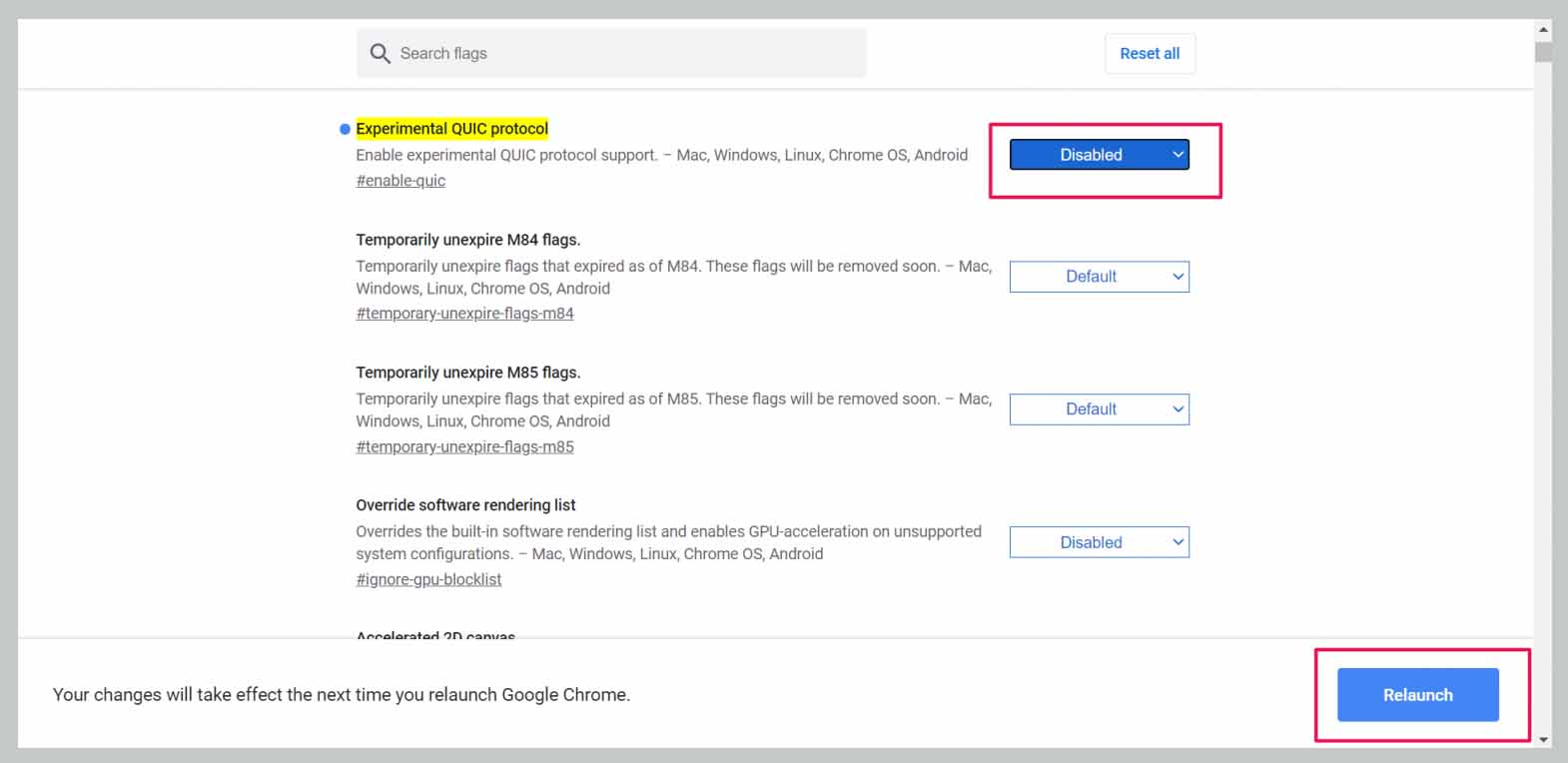Click the #temporary-unexpire-flags-m85 link
Viewport: 1568px width, 763px height.
(x=464, y=446)
